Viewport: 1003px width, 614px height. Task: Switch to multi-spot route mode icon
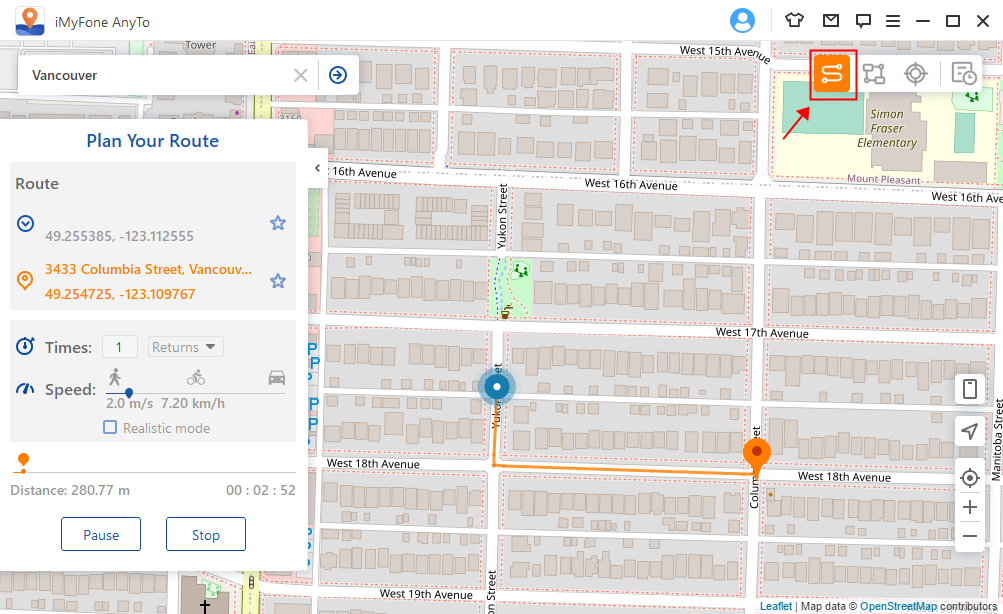pyautogui.click(x=875, y=73)
